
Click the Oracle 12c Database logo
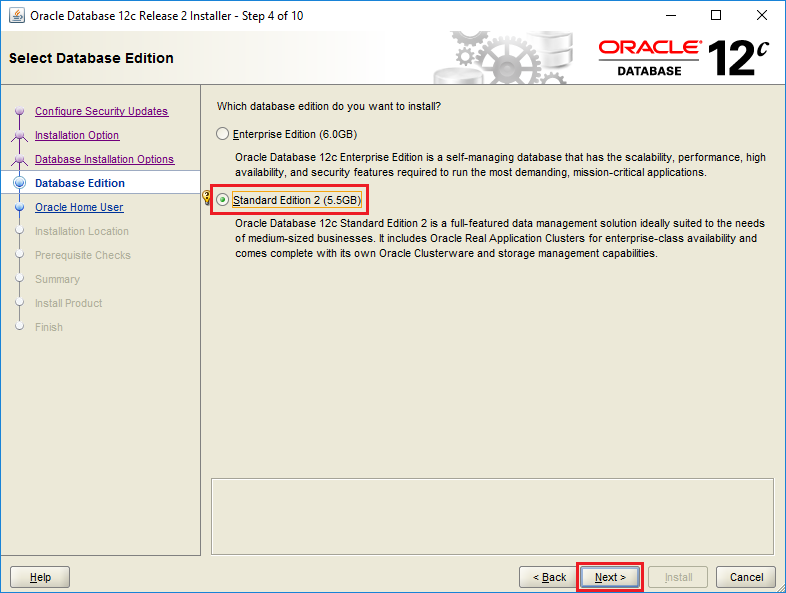point(684,58)
